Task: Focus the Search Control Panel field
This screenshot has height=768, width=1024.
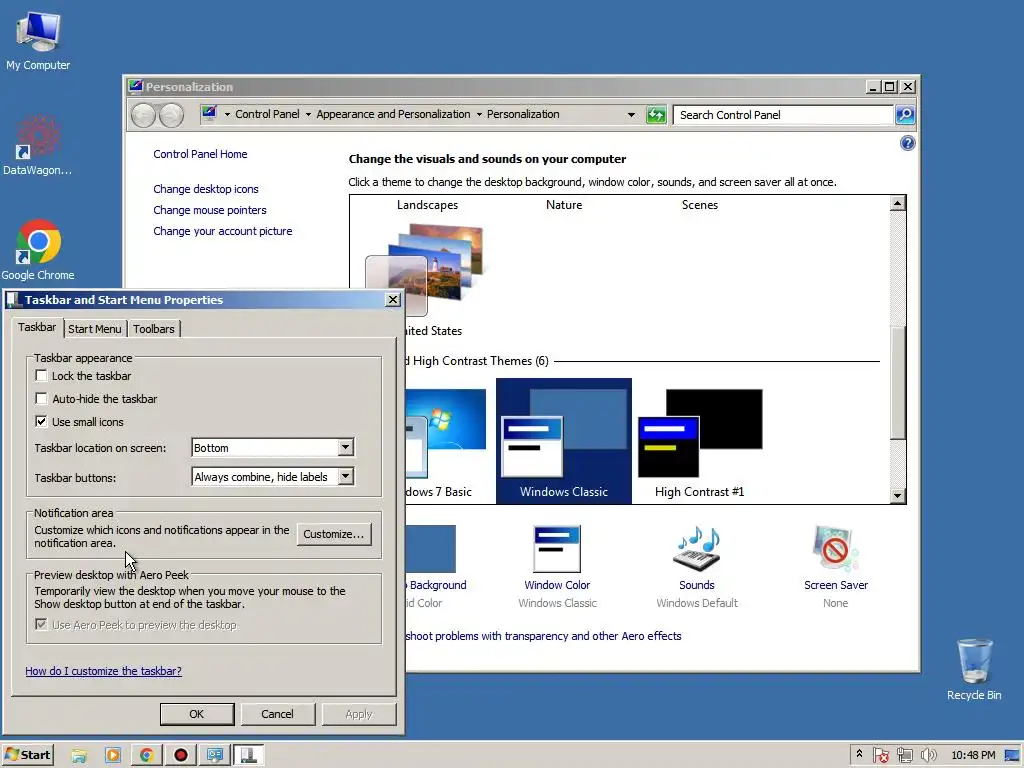Action: [783, 115]
